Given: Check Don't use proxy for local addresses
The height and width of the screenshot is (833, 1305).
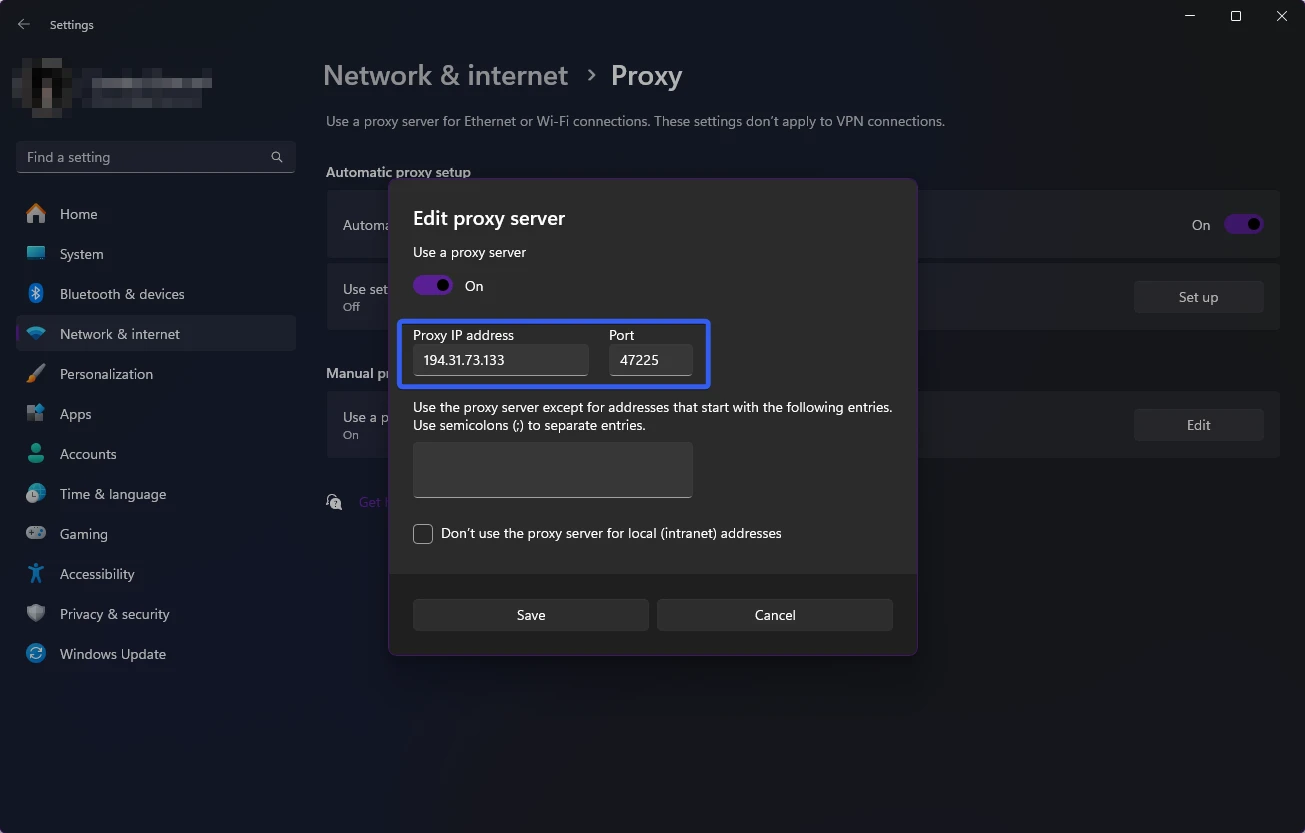Looking at the screenshot, I should (423, 534).
